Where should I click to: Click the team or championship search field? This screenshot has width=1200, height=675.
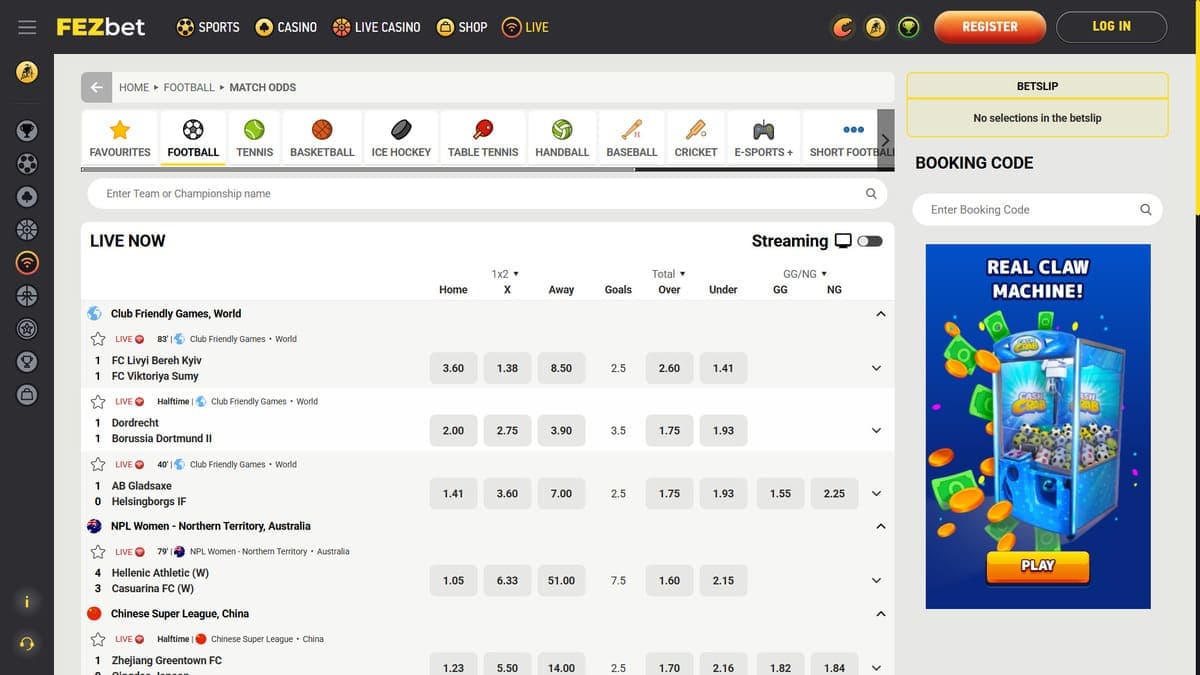(x=487, y=194)
